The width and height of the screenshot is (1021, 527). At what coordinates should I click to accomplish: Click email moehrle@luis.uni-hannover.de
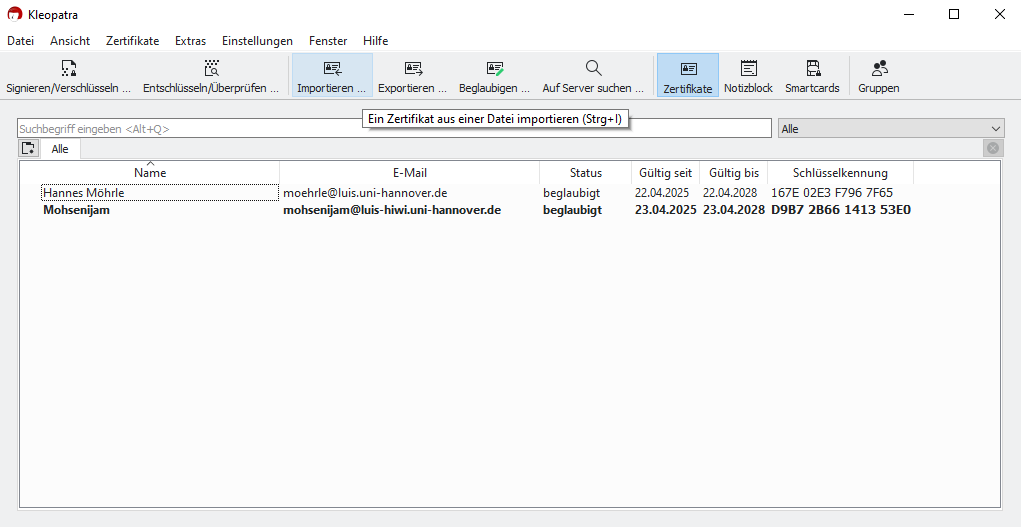click(365, 193)
